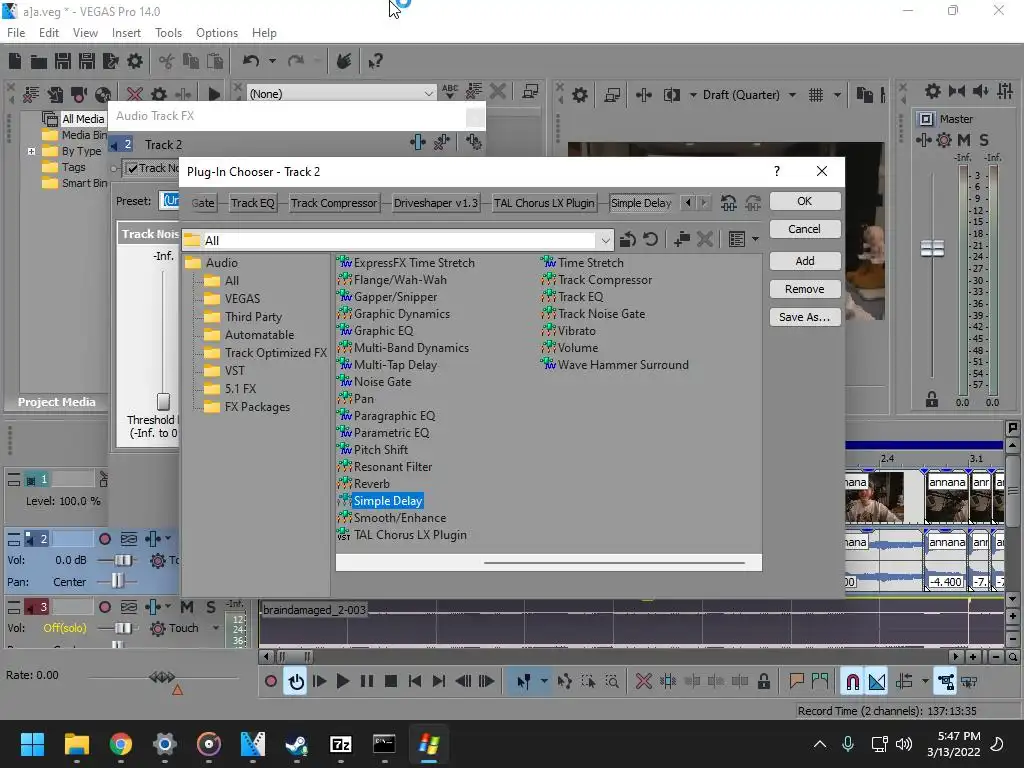Open Video Preview settings gear icon

580,95
